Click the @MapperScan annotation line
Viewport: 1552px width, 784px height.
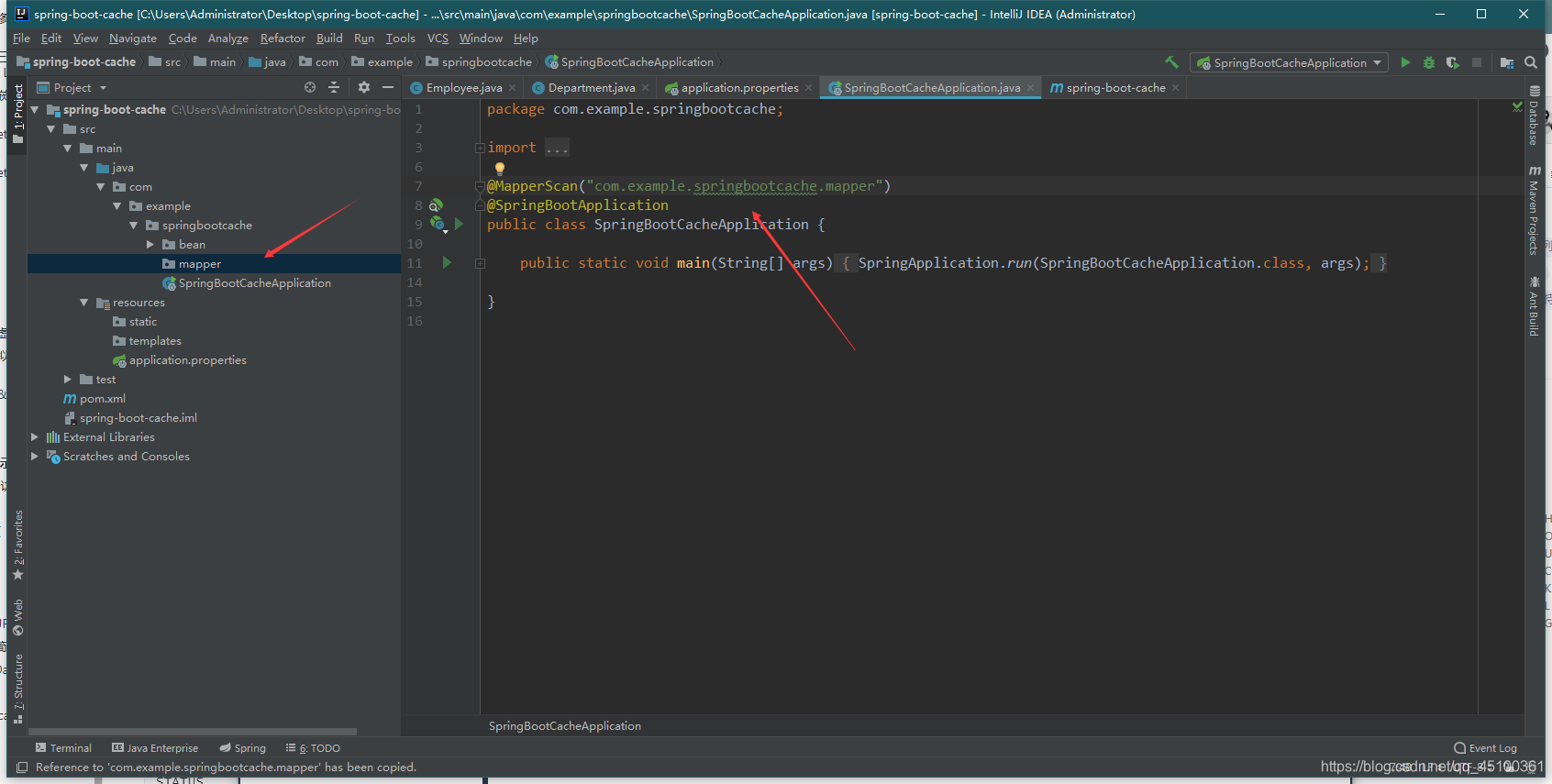[x=688, y=186]
